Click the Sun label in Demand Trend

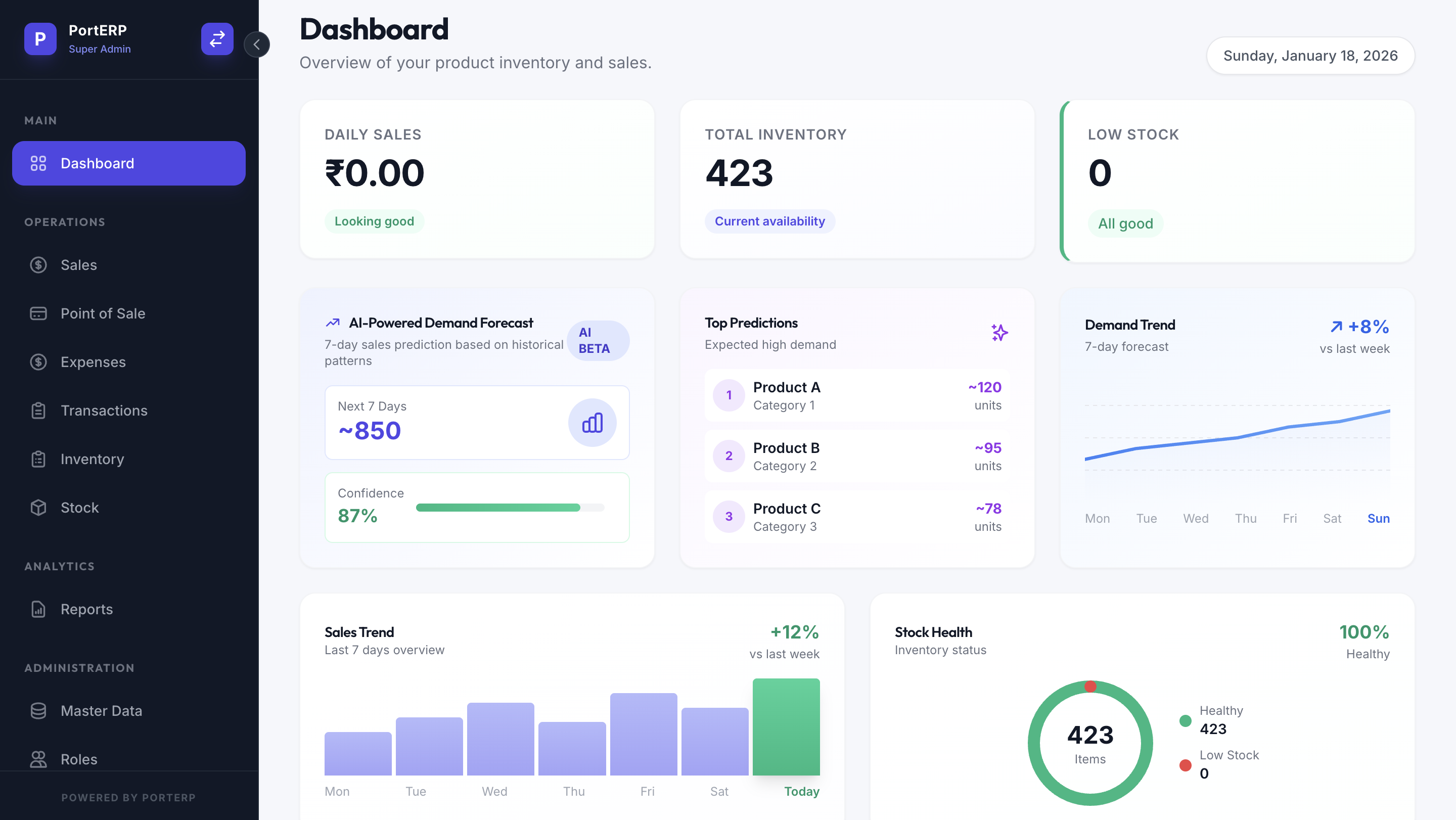[1379, 519]
